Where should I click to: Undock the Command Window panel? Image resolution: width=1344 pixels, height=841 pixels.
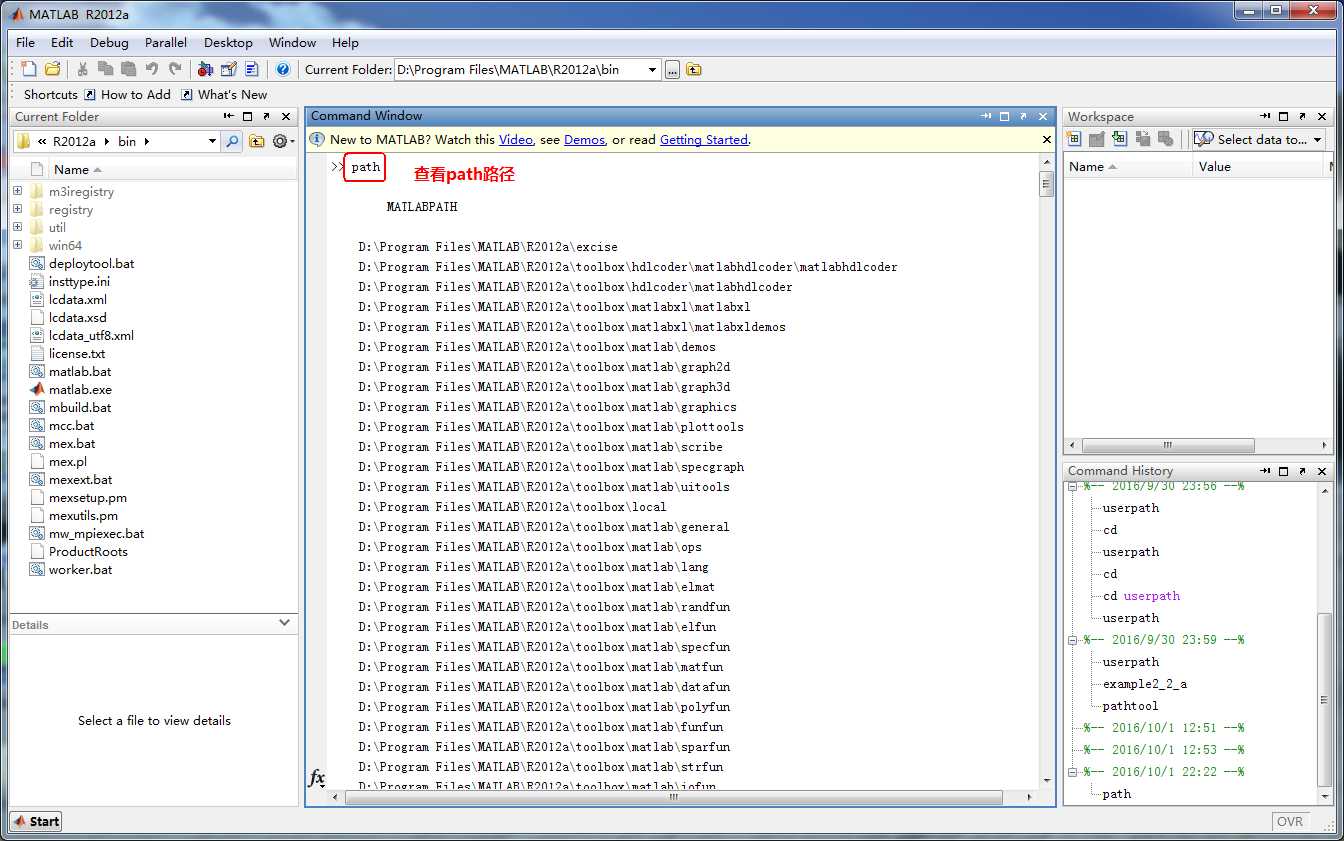1024,116
